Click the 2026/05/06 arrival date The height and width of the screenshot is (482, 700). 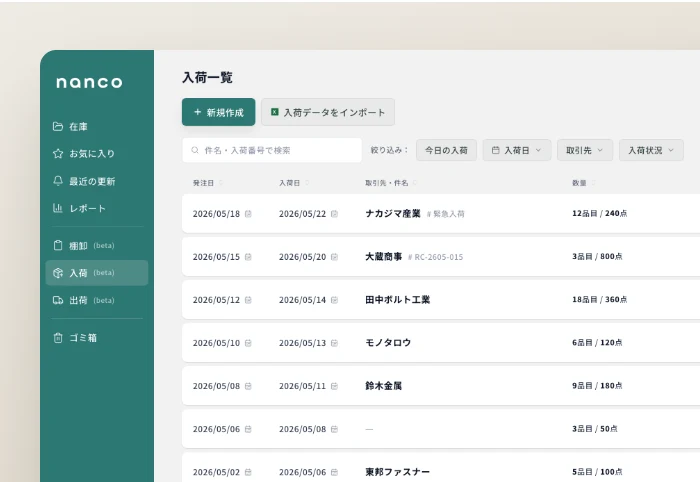point(302,472)
